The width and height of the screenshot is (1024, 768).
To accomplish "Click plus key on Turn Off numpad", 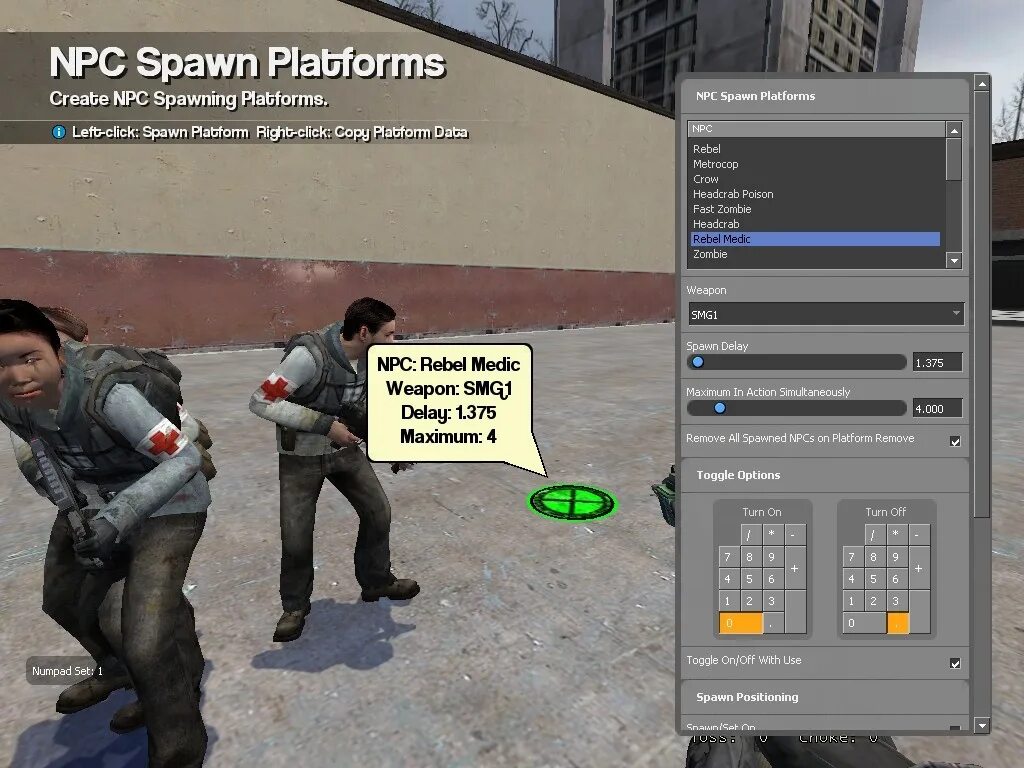I will click(919, 568).
